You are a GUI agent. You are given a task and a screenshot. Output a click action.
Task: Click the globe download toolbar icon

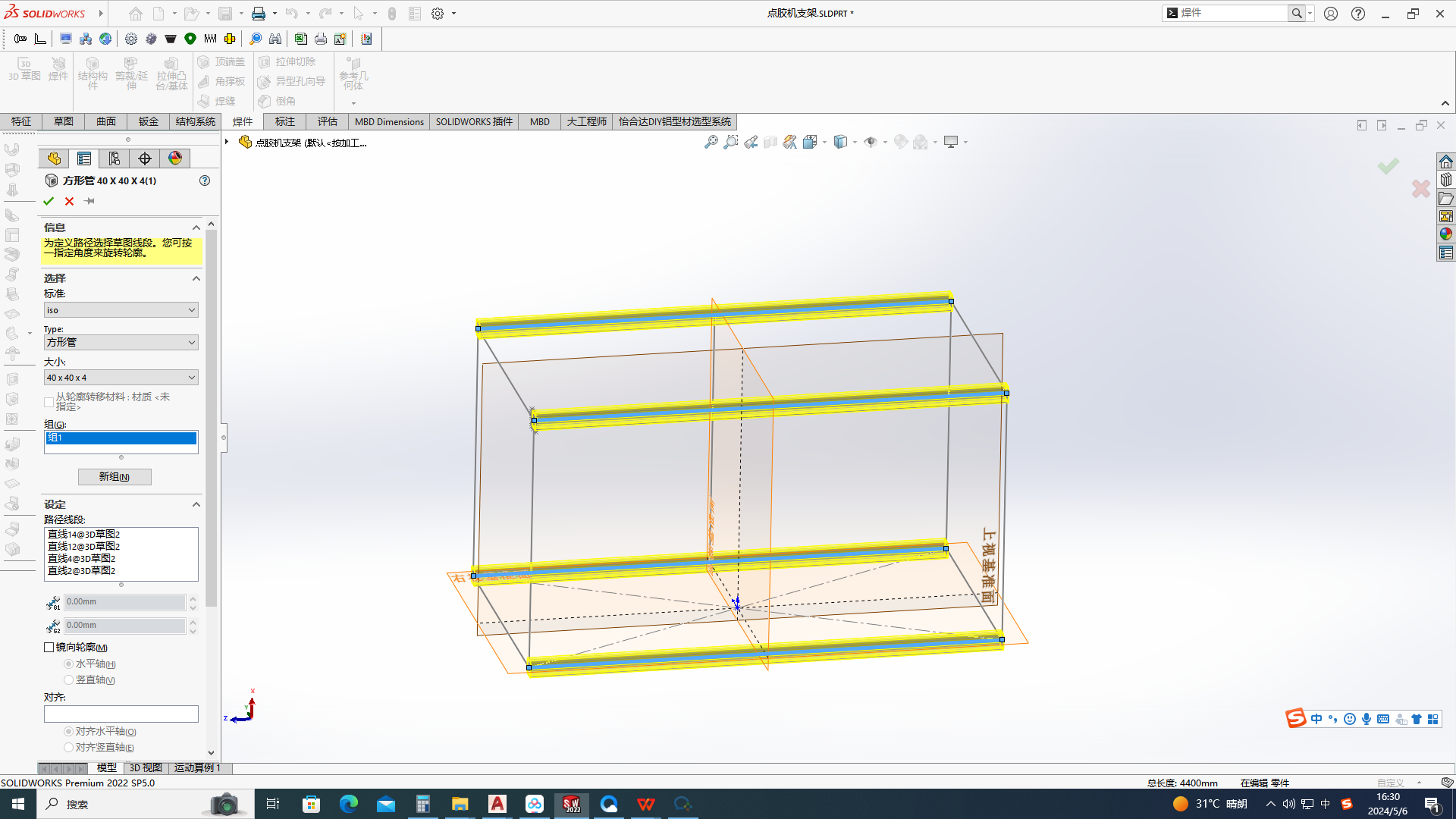[x=105, y=39]
